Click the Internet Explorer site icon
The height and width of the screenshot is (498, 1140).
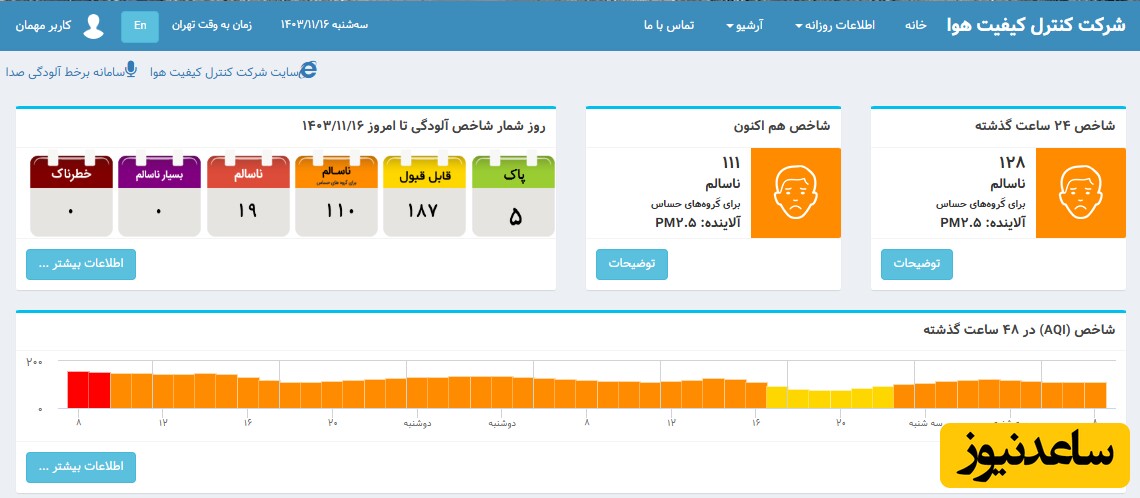coord(309,70)
